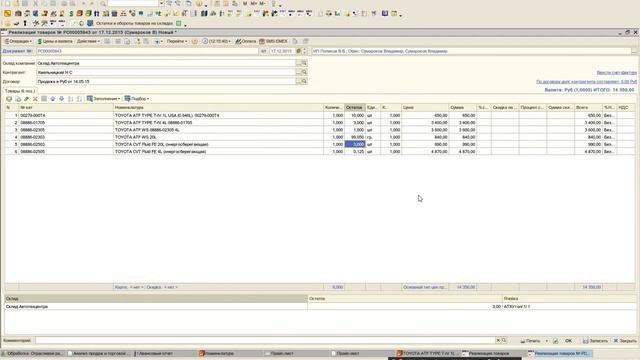Switch to the Товары (6 поз.) tab

(x=20, y=91)
